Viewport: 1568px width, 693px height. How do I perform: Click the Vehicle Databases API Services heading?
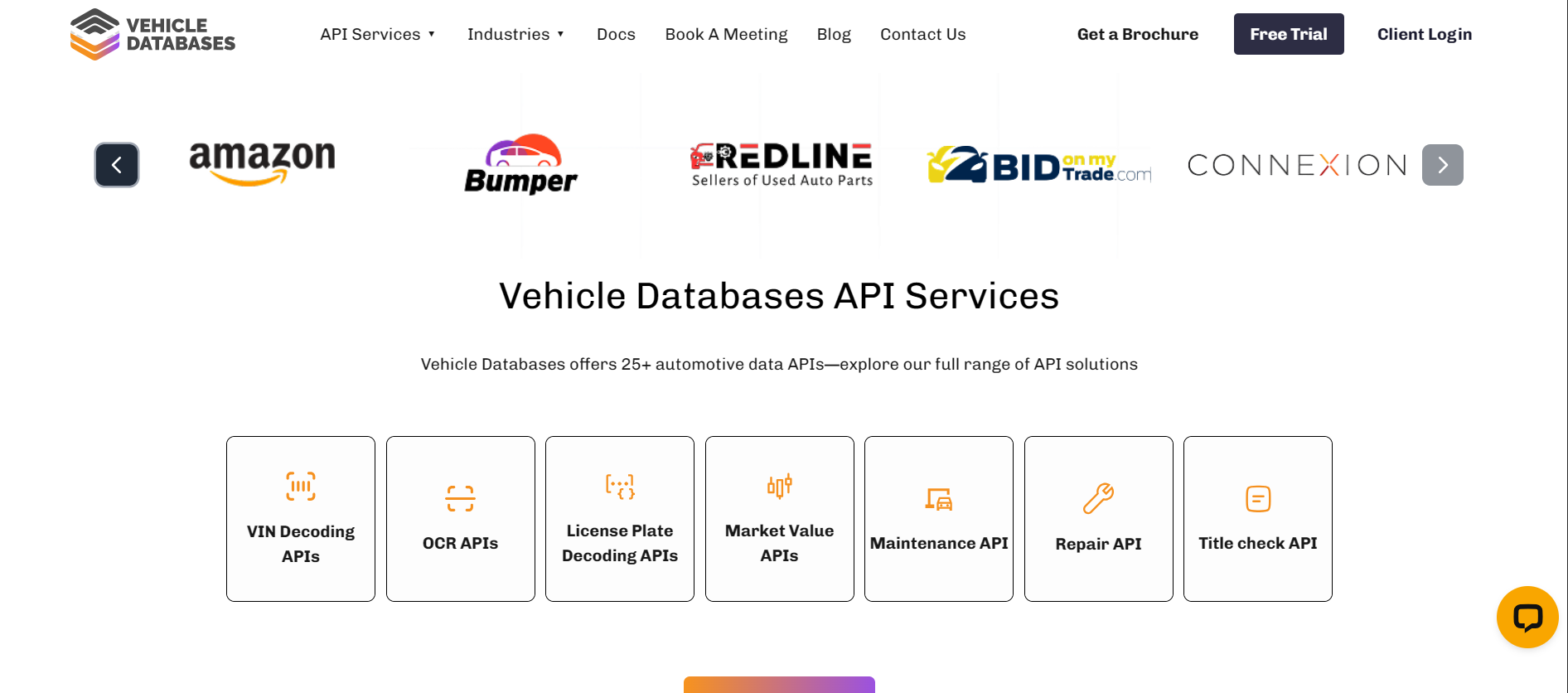[779, 296]
